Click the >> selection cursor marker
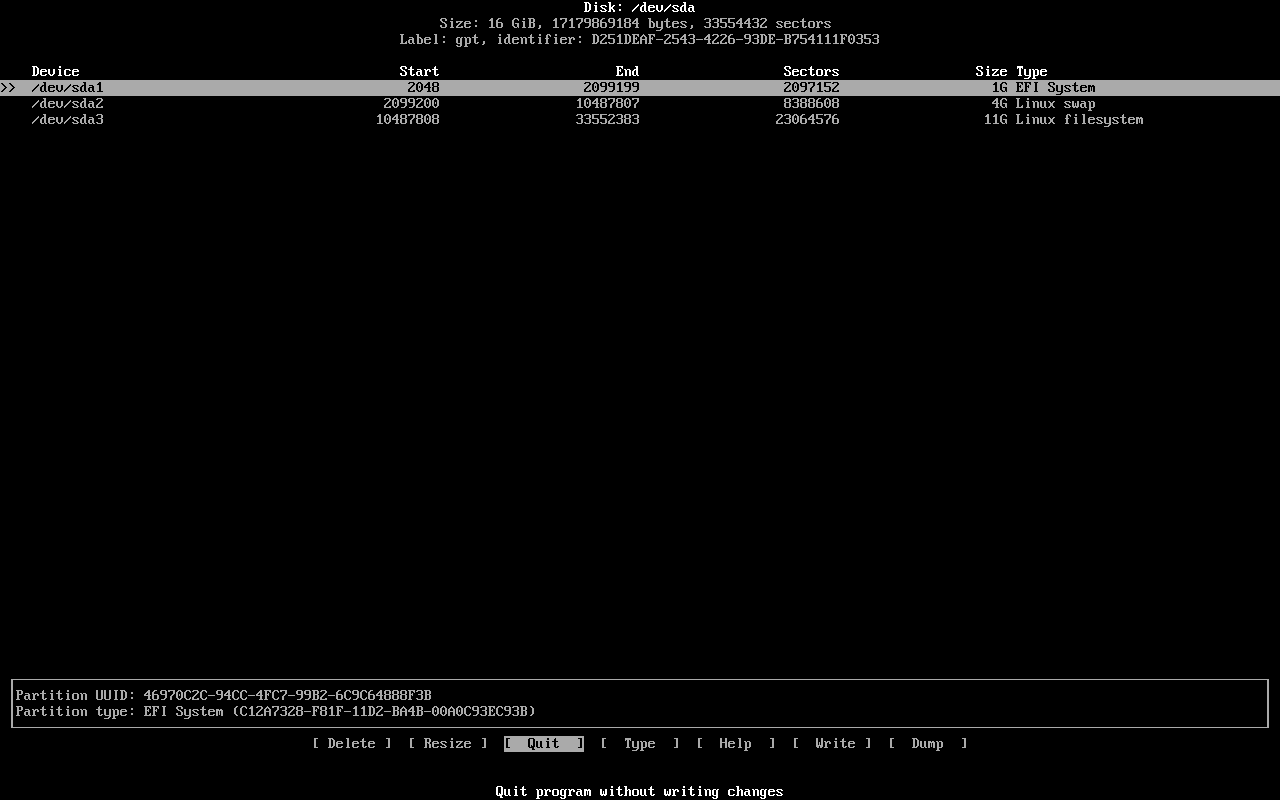Viewport: 1280px width, 800px height. point(8,87)
